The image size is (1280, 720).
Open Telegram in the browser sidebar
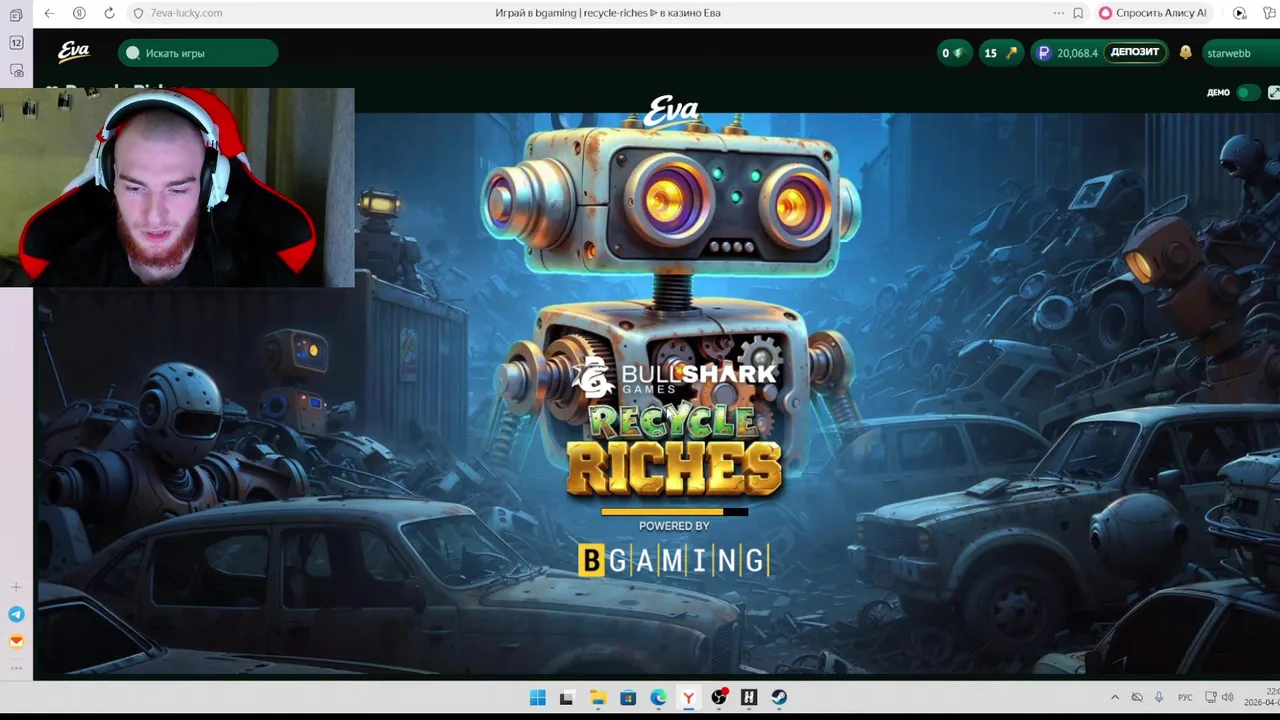pyautogui.click(x=16, y=614)
